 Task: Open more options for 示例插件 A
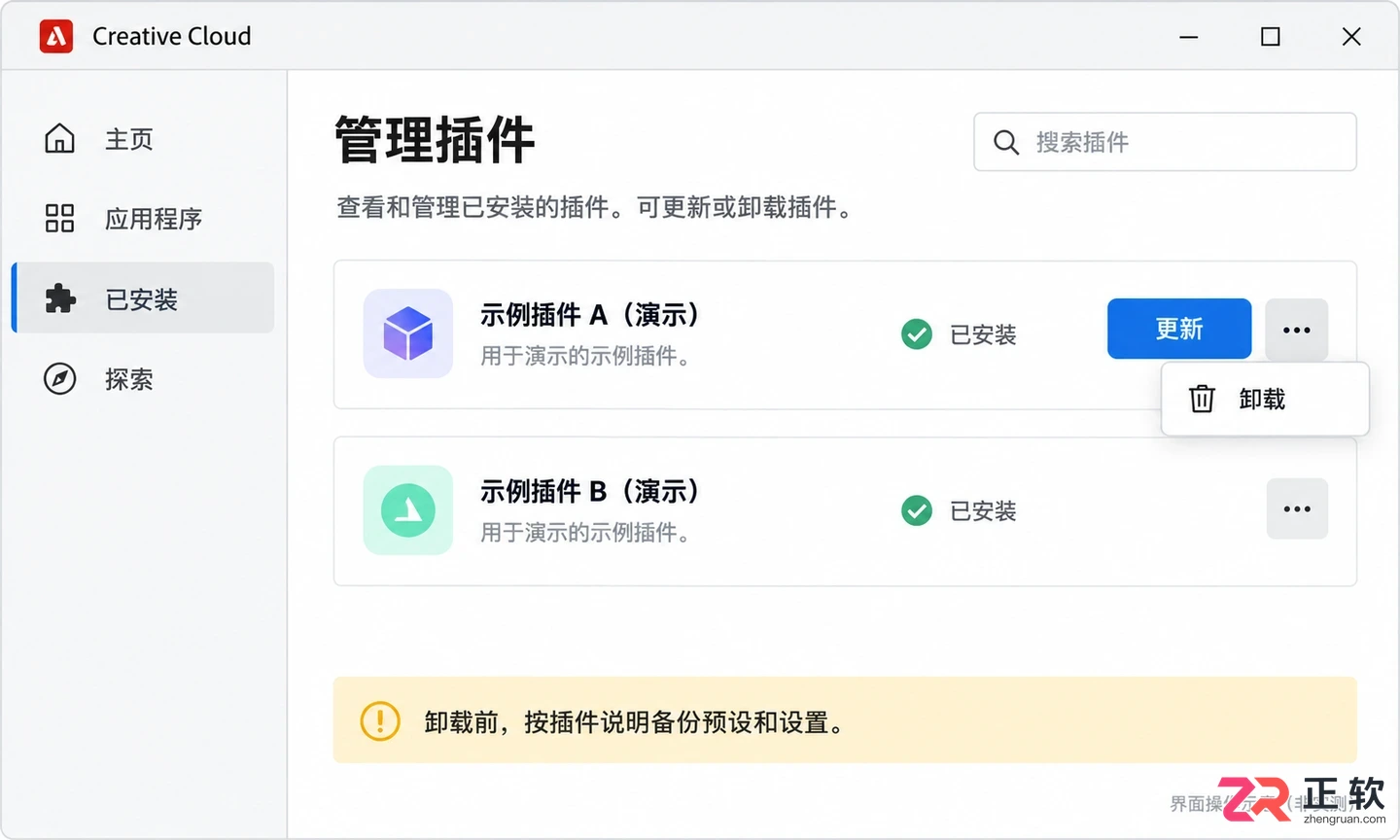(1297, 330)
